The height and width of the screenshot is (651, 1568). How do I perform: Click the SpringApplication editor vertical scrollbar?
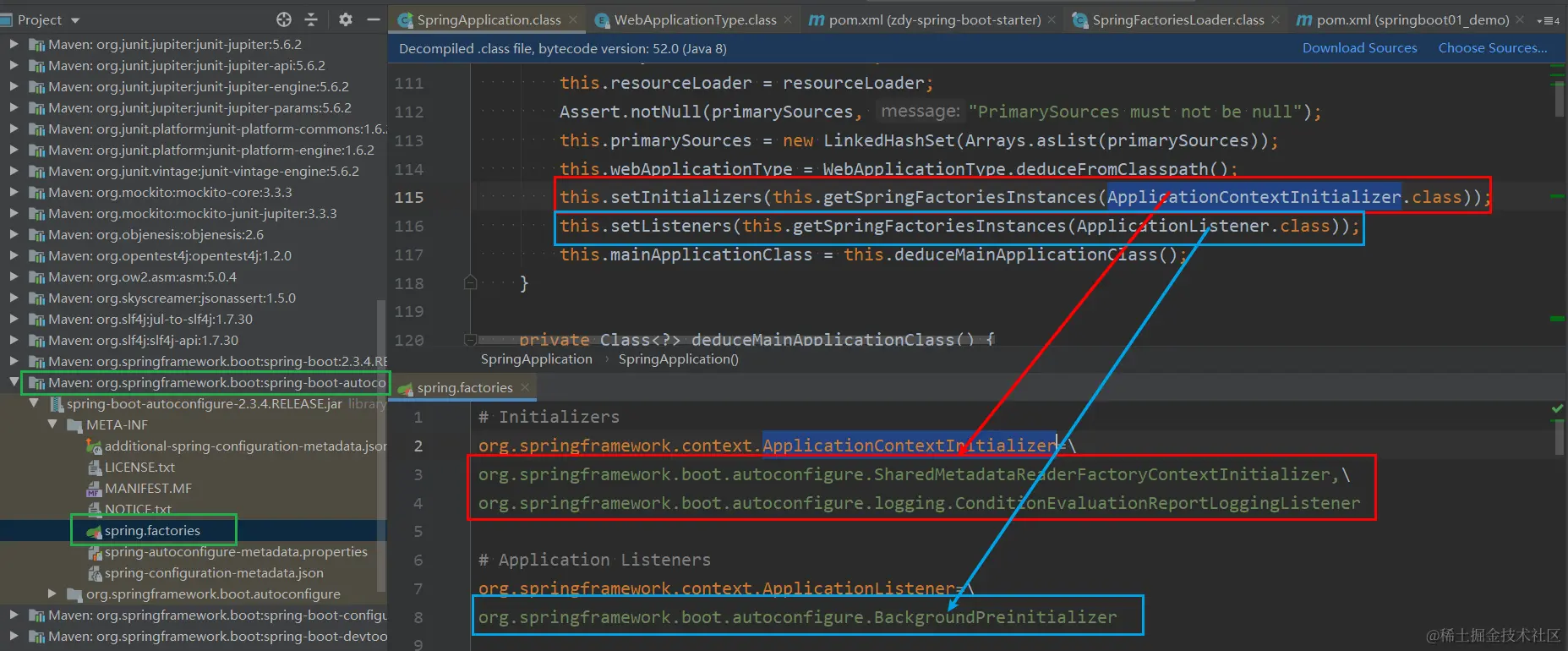(x=1559, y=97)
